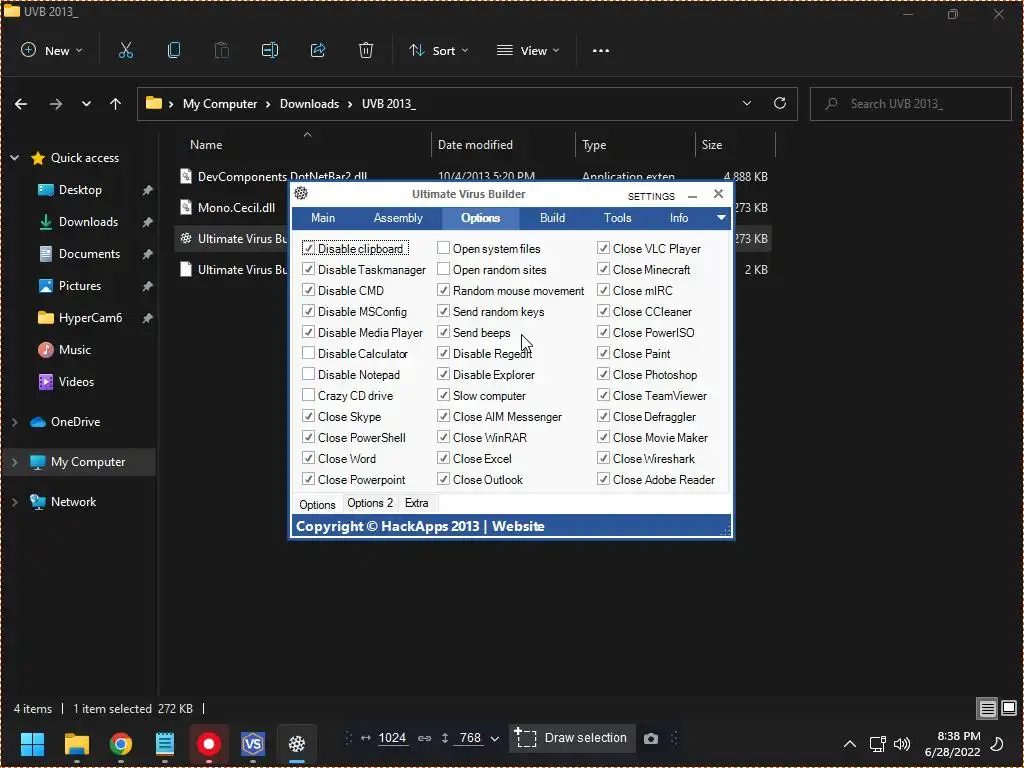The height and width of the screenshot is (768, 1024).
Task: Open File Explorer from the taskbar
Action: point(76,743)
